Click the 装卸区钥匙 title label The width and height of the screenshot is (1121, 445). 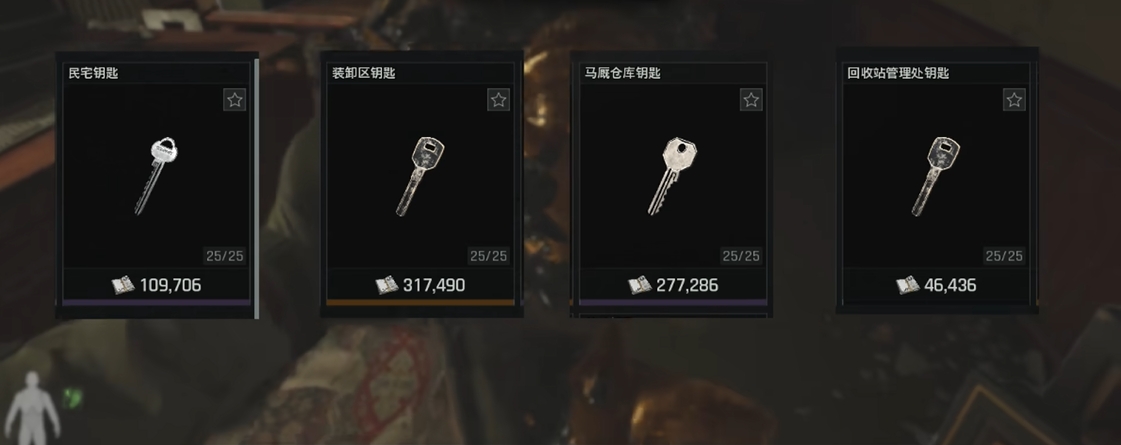364,73
